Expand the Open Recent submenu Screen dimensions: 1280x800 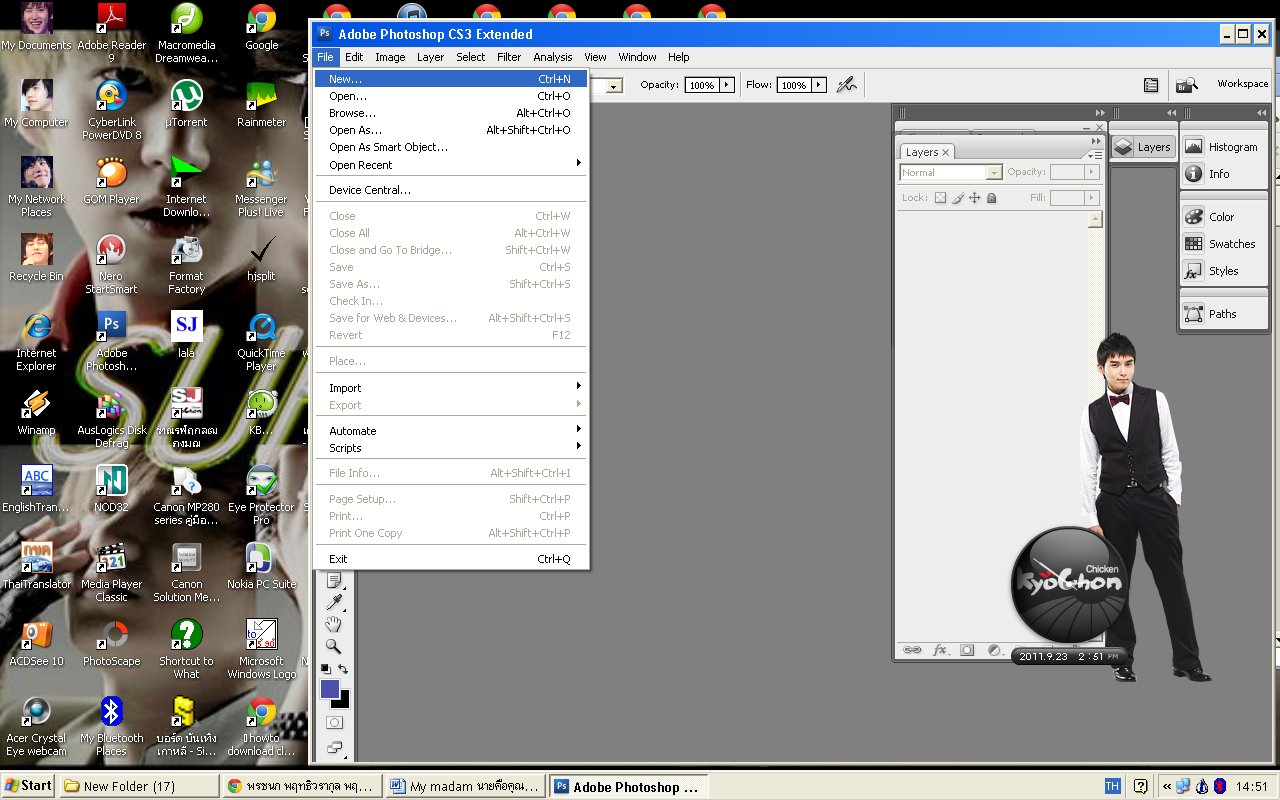[x=451, y=165]
